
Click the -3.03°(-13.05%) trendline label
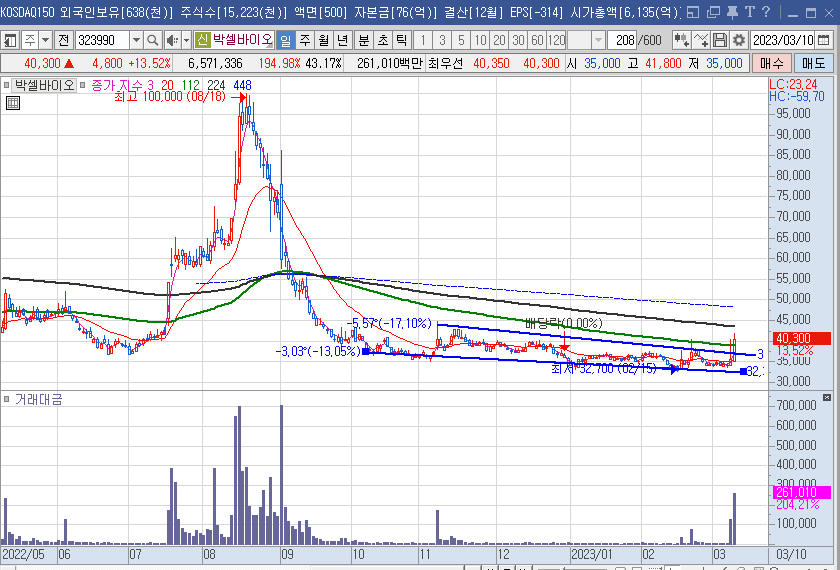coord(318,351)
